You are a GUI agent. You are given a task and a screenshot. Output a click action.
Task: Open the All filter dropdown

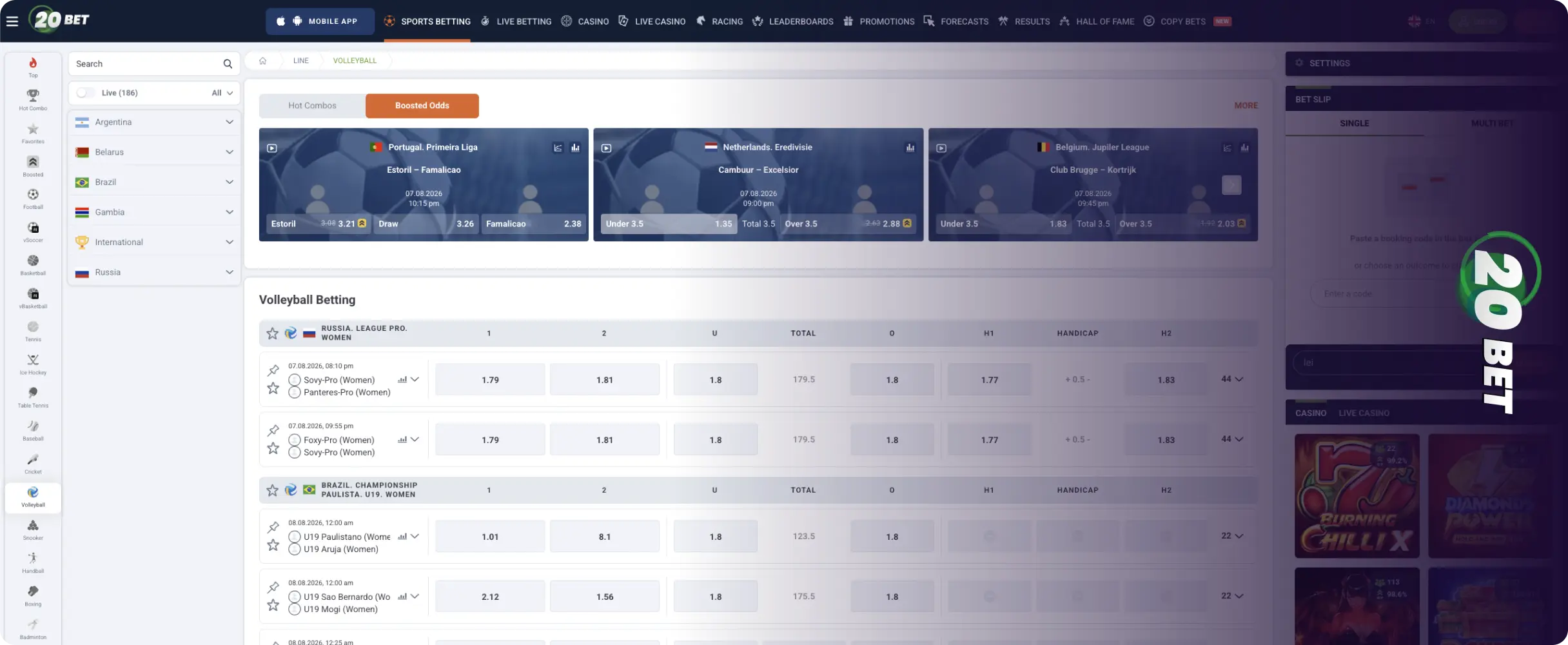tap(222, 93)
